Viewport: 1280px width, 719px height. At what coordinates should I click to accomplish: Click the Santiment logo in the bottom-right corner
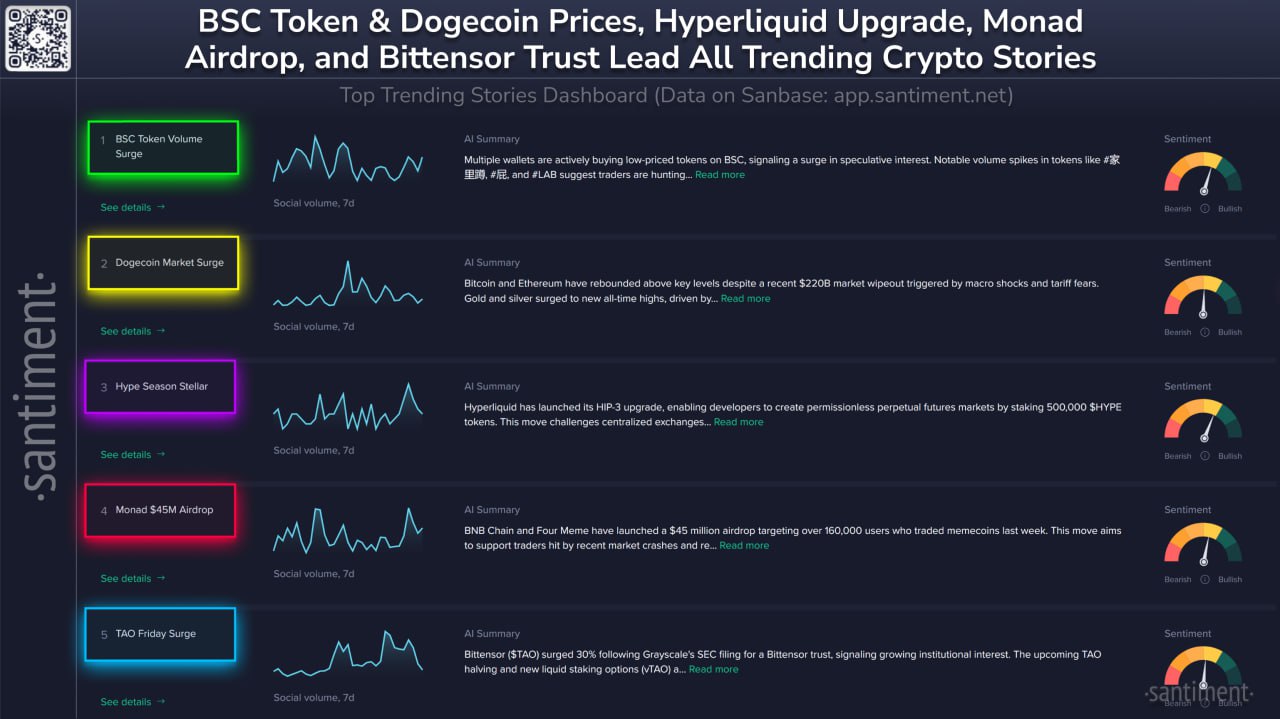point(1197,693)
